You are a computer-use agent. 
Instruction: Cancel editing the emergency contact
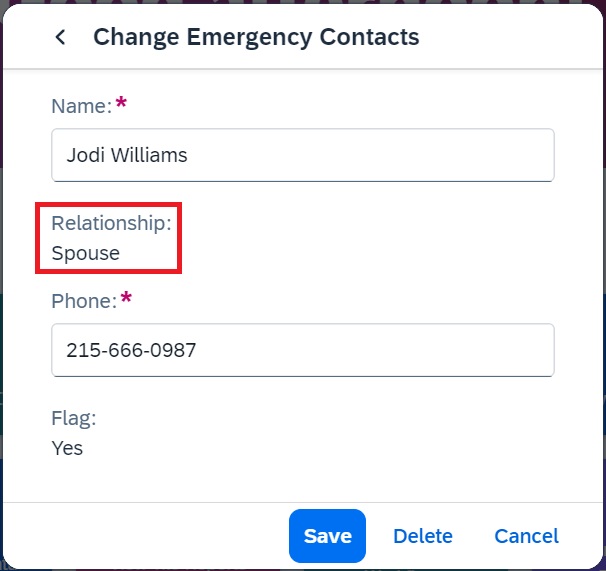click(x=526, y=536)
